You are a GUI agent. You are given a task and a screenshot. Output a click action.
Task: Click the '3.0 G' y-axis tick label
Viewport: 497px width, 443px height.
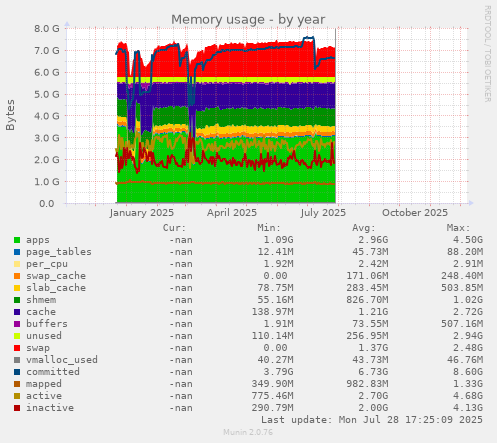tap(47, 138)
